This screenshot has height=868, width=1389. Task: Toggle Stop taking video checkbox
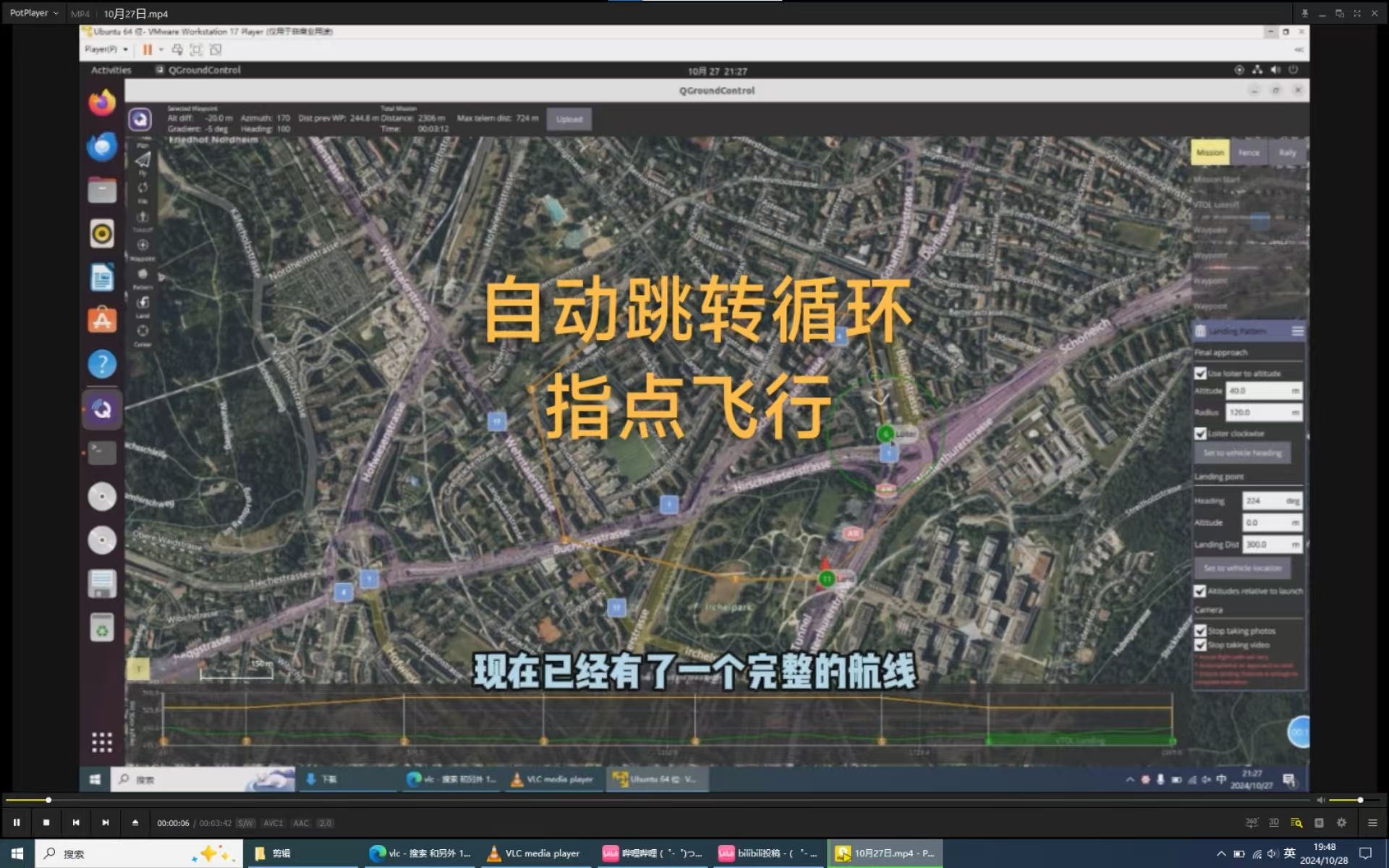[x=1200, y=644]
